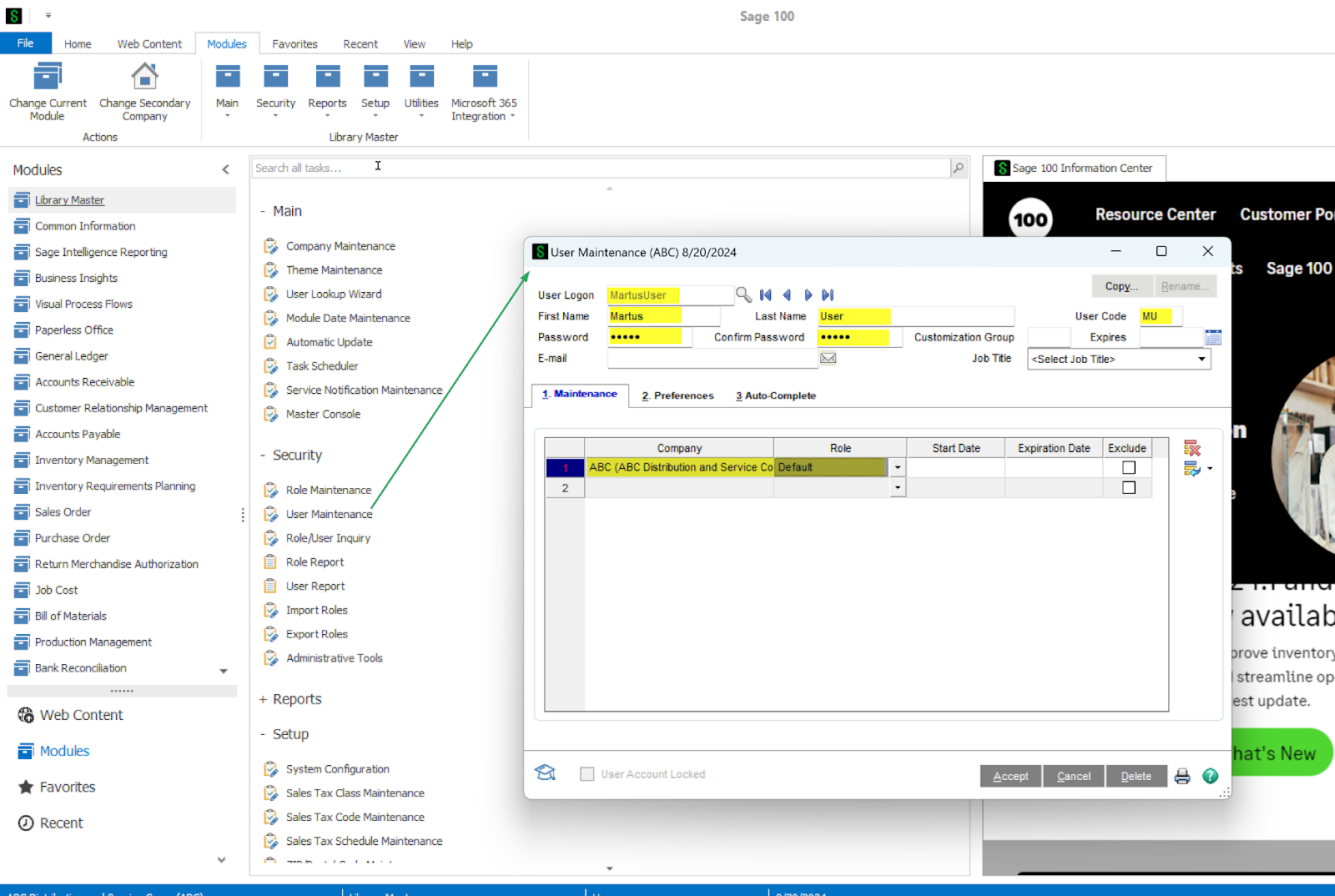Expand module list overflow arrow near Bank Reconciliation
The image size is (1335, 896).
pyautogui.click(x=224, y=671)
